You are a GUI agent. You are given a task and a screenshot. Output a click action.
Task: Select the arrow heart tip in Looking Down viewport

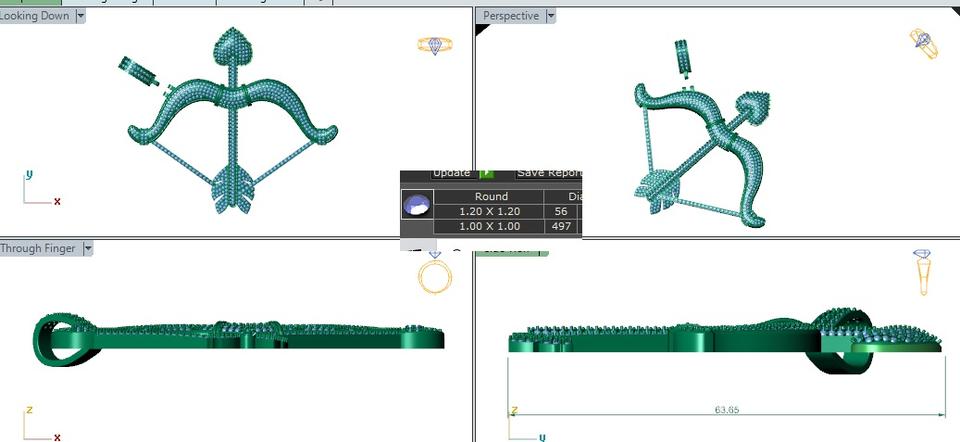tap(233, 45)
